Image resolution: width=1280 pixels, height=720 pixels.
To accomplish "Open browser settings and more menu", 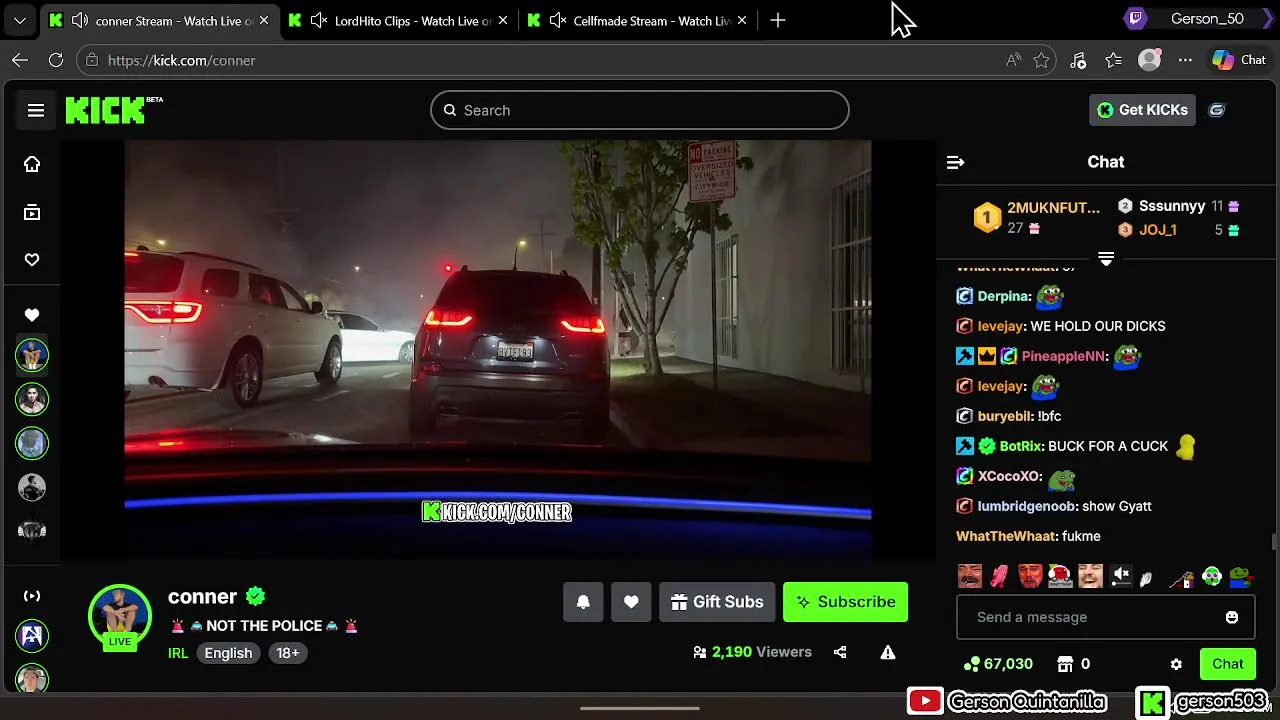I will point(1185,60).
